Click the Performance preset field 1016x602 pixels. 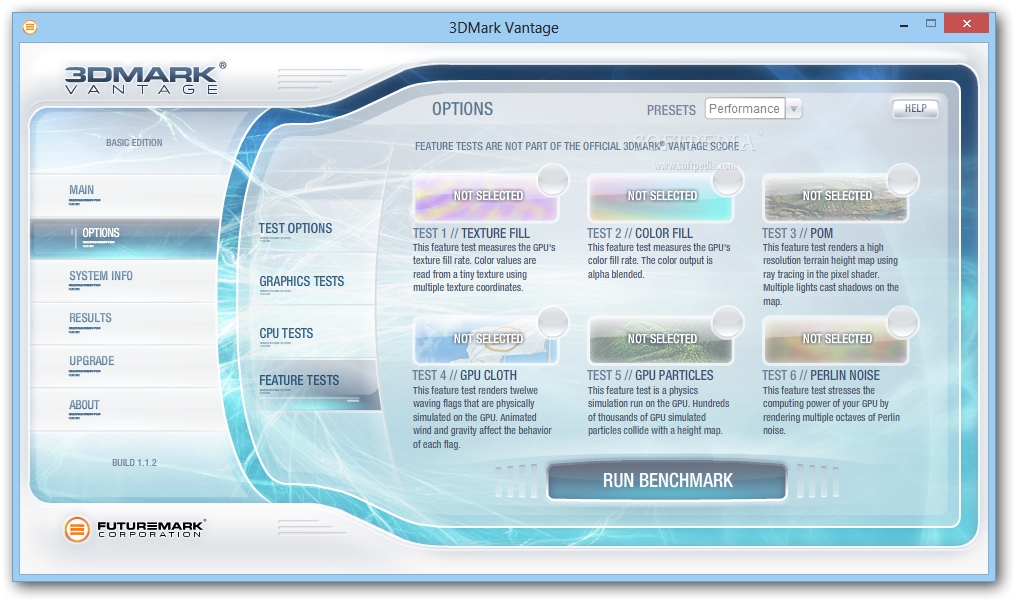[x=745, y=109]
